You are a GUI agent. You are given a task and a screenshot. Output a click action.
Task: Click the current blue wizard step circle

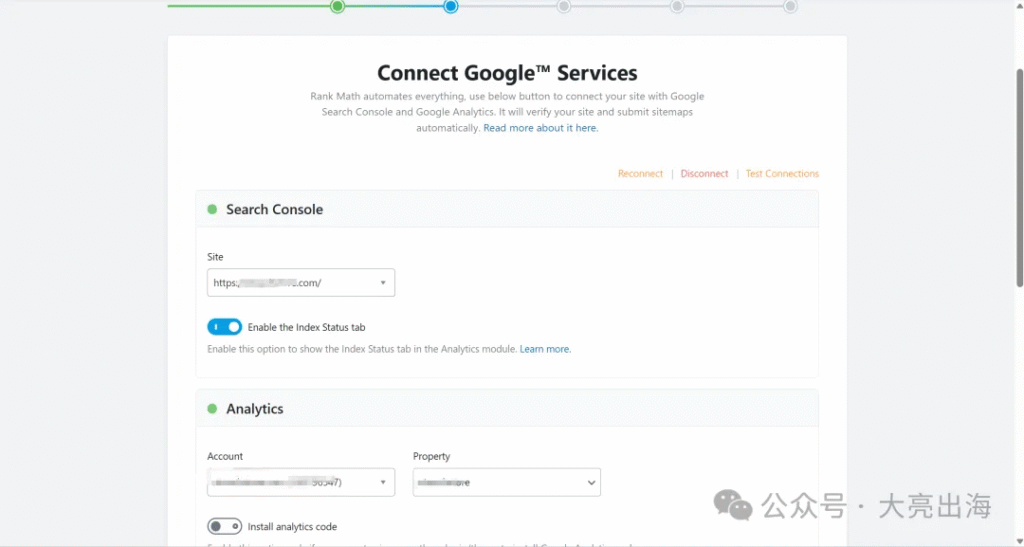(451, 7)
